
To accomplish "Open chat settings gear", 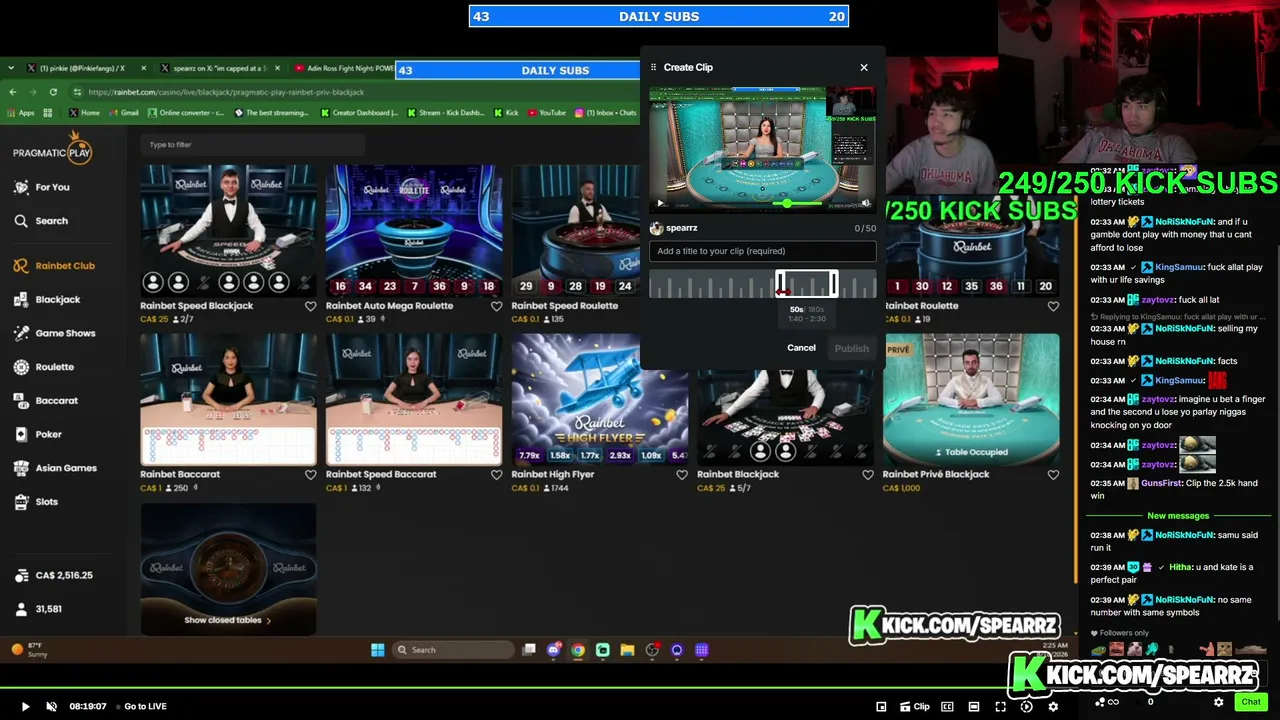I will point(1218,702).
